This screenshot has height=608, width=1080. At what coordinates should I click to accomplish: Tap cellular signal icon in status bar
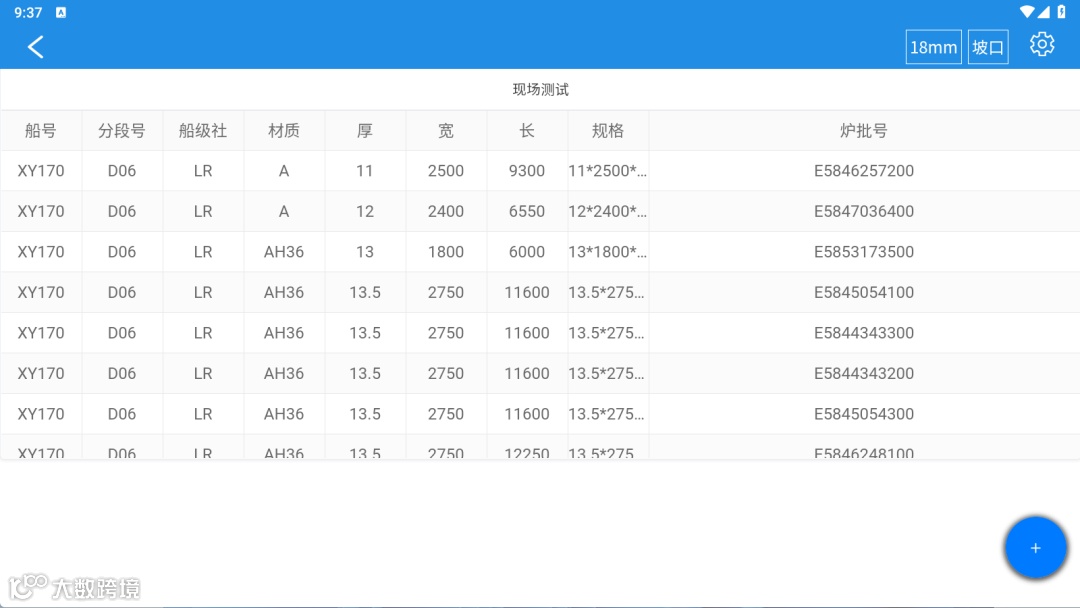pyautogui.click(x=1043, y=12)
